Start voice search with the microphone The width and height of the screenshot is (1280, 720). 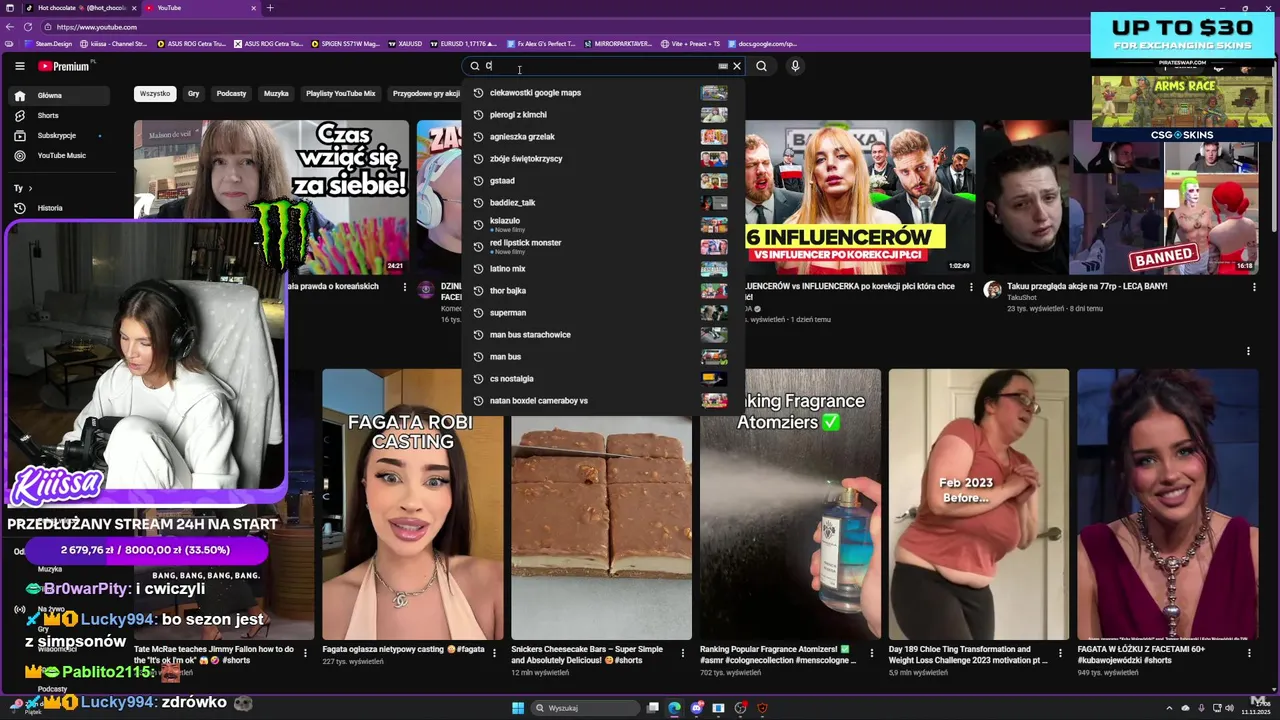(x=795, y=66)
